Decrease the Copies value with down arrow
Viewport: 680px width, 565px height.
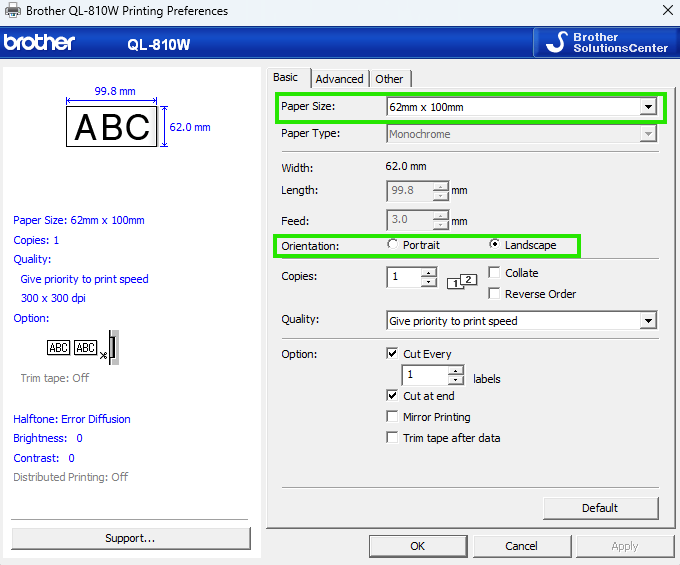click(428, 282)
